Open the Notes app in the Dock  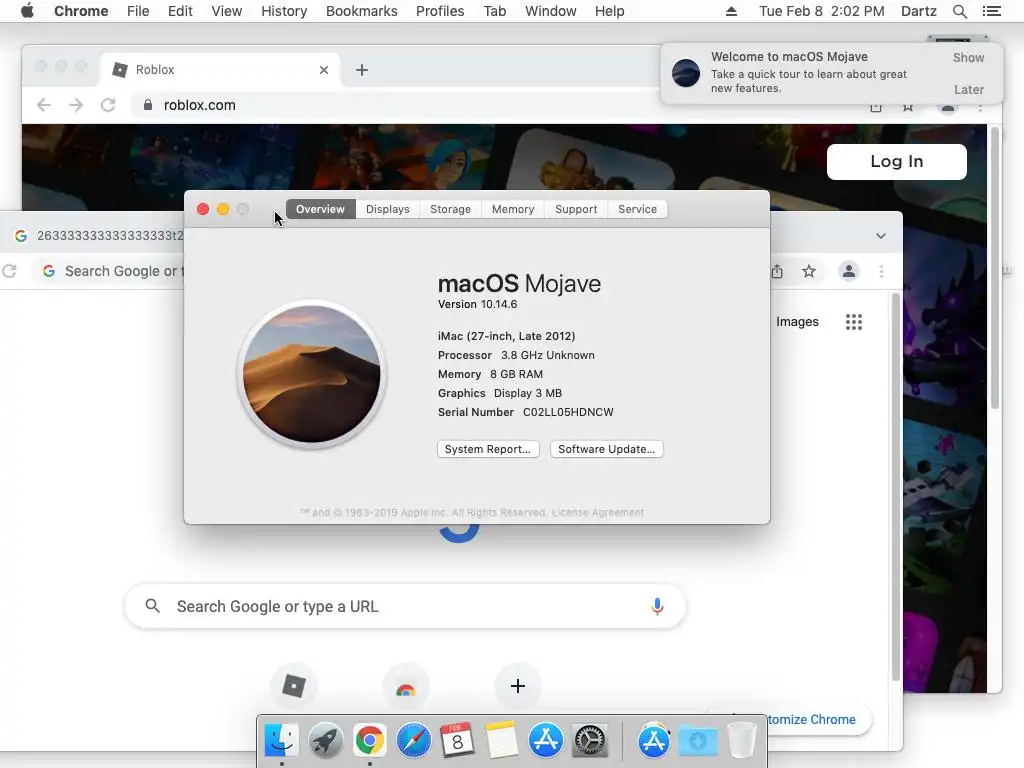tap(501, 740)
